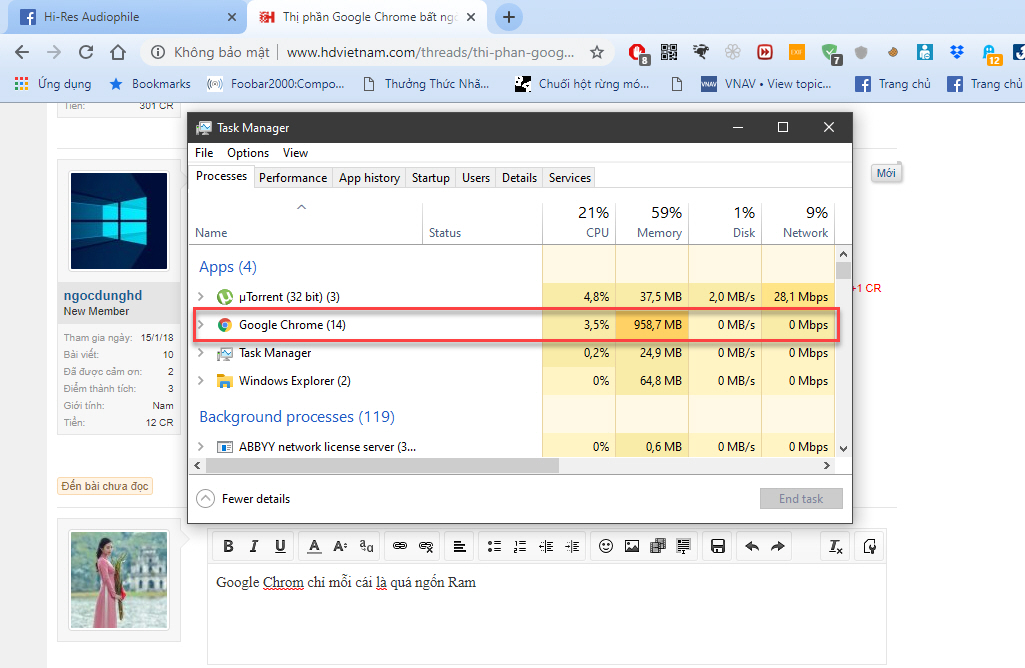Screen dimensions: 1025x668
Task: Toggle italic formatting in the reply editor
Action: click(x=254, y=546)
